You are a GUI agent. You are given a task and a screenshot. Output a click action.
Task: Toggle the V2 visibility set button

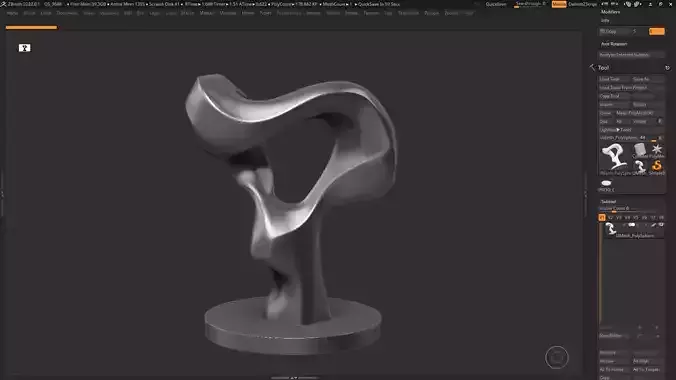click(610, 218)
